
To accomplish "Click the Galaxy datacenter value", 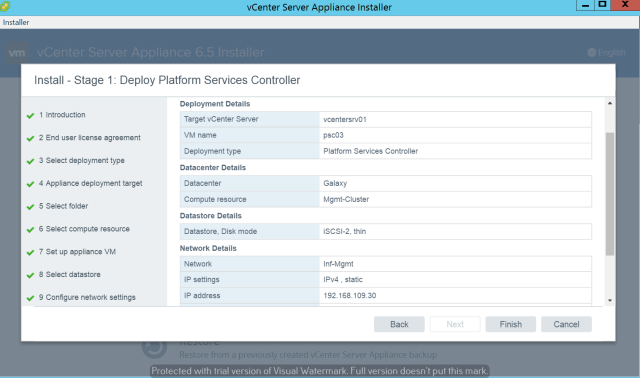I will pos(335,183).
